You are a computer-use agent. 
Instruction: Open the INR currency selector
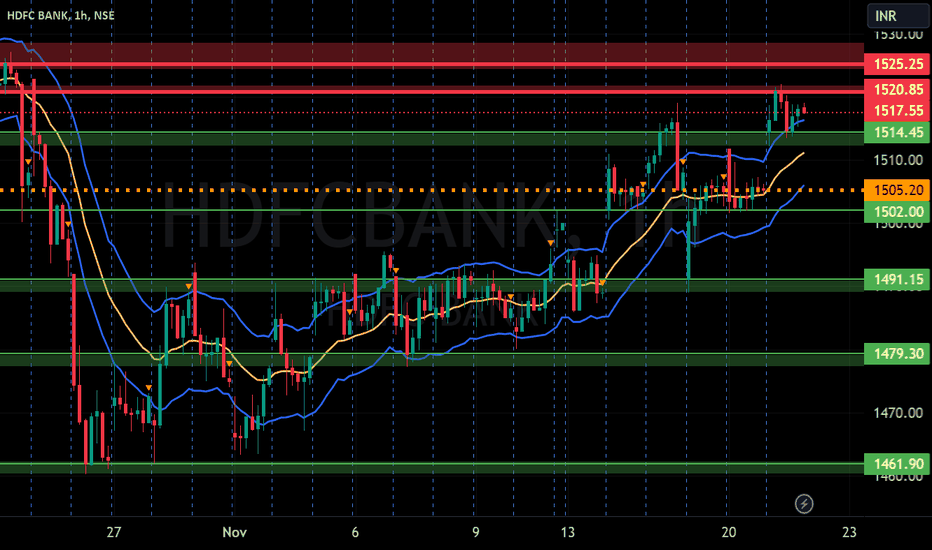(x=898, y=15)
